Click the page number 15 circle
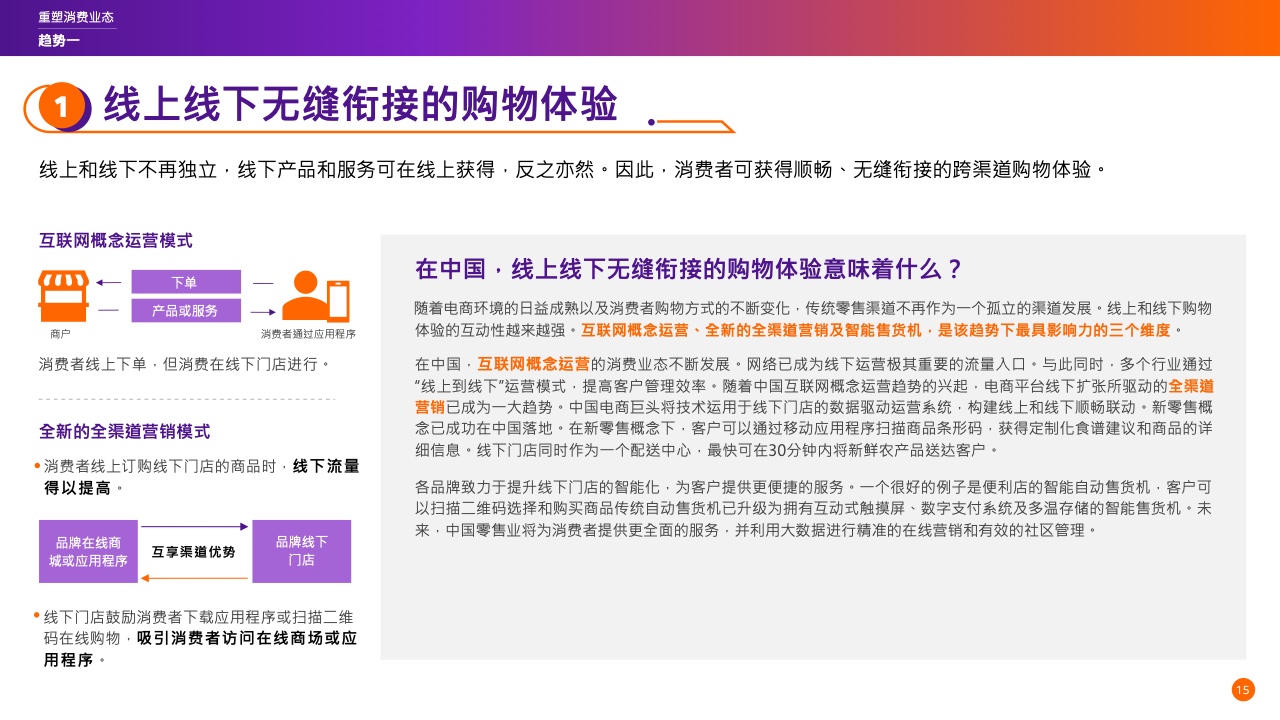Viewport: 1280px width, 720px height. tap(1243, 690)
